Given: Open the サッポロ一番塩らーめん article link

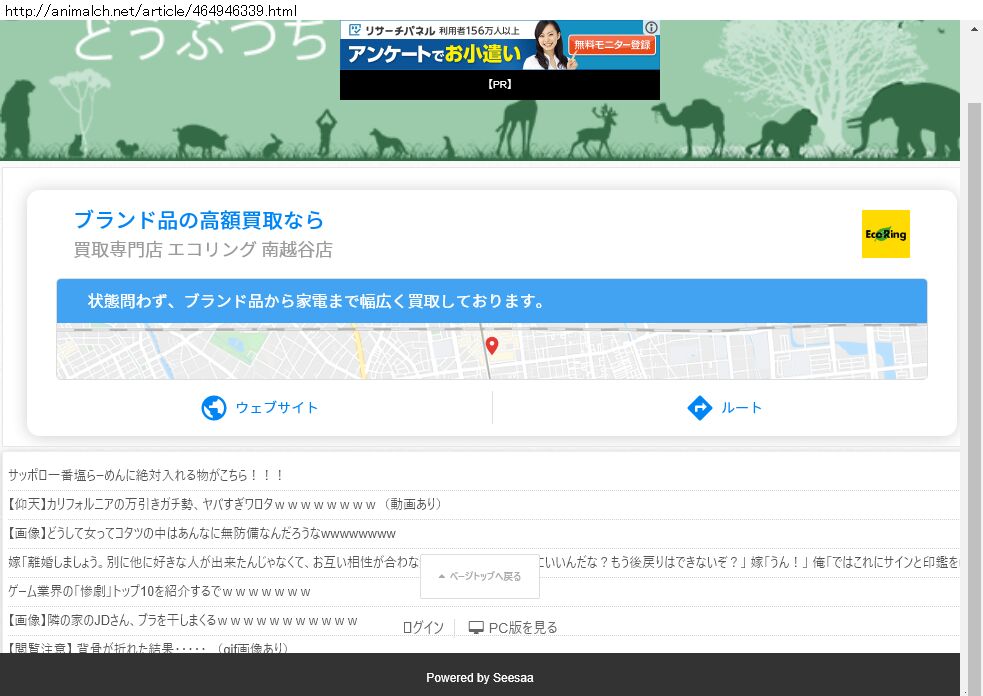Looking at the screenshot, I should click(147, 475).
